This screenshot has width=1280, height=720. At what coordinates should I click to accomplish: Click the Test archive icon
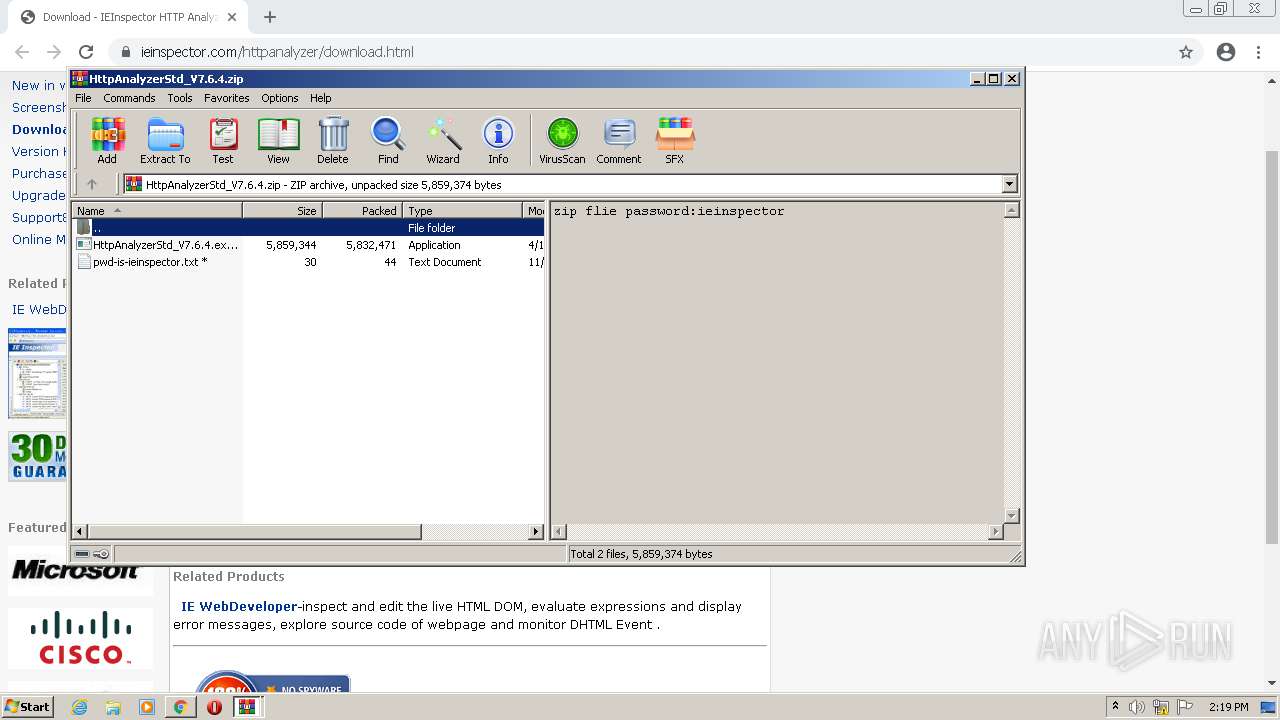tap(222, 140)
